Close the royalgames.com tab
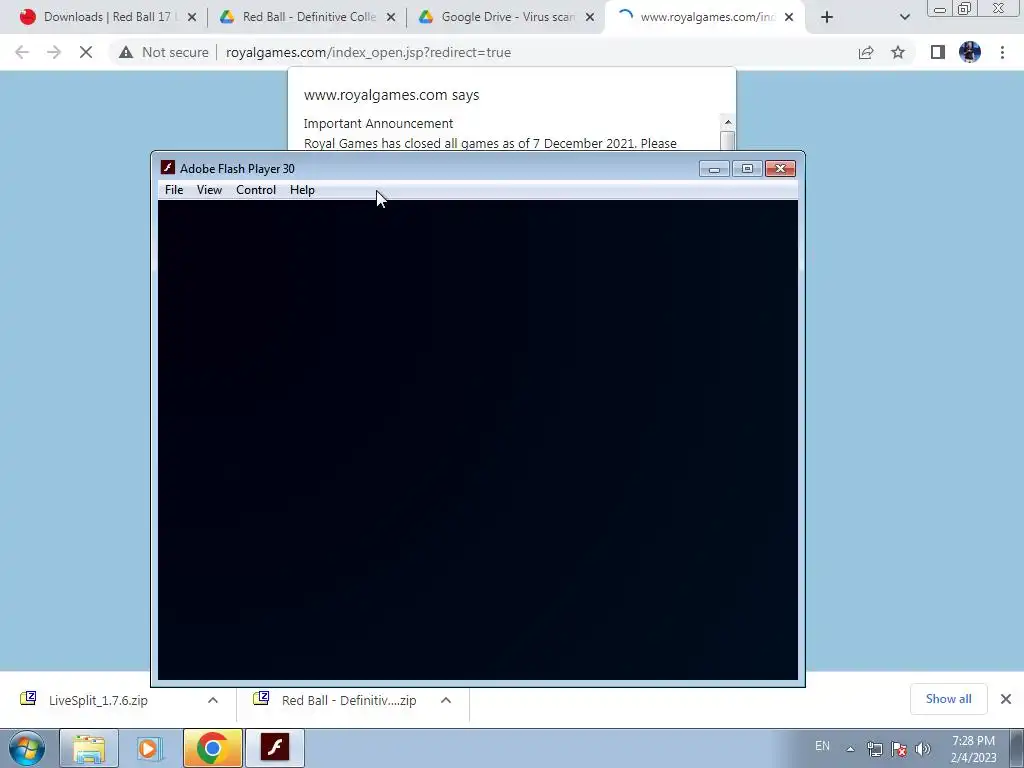The height and width of the screenshot is (768, 1024). click(789, 18)
